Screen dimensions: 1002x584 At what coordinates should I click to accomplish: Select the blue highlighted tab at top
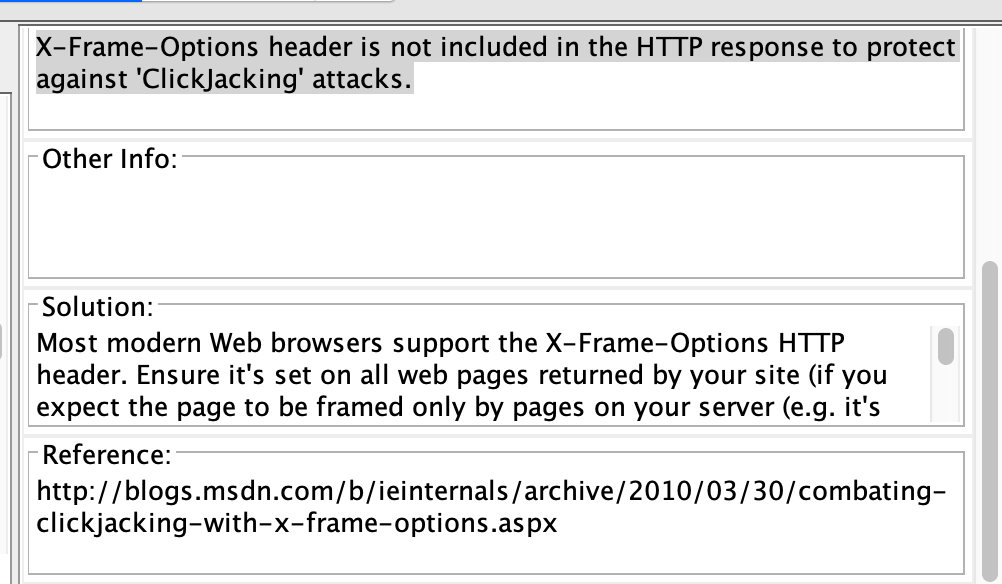(70, 5)
